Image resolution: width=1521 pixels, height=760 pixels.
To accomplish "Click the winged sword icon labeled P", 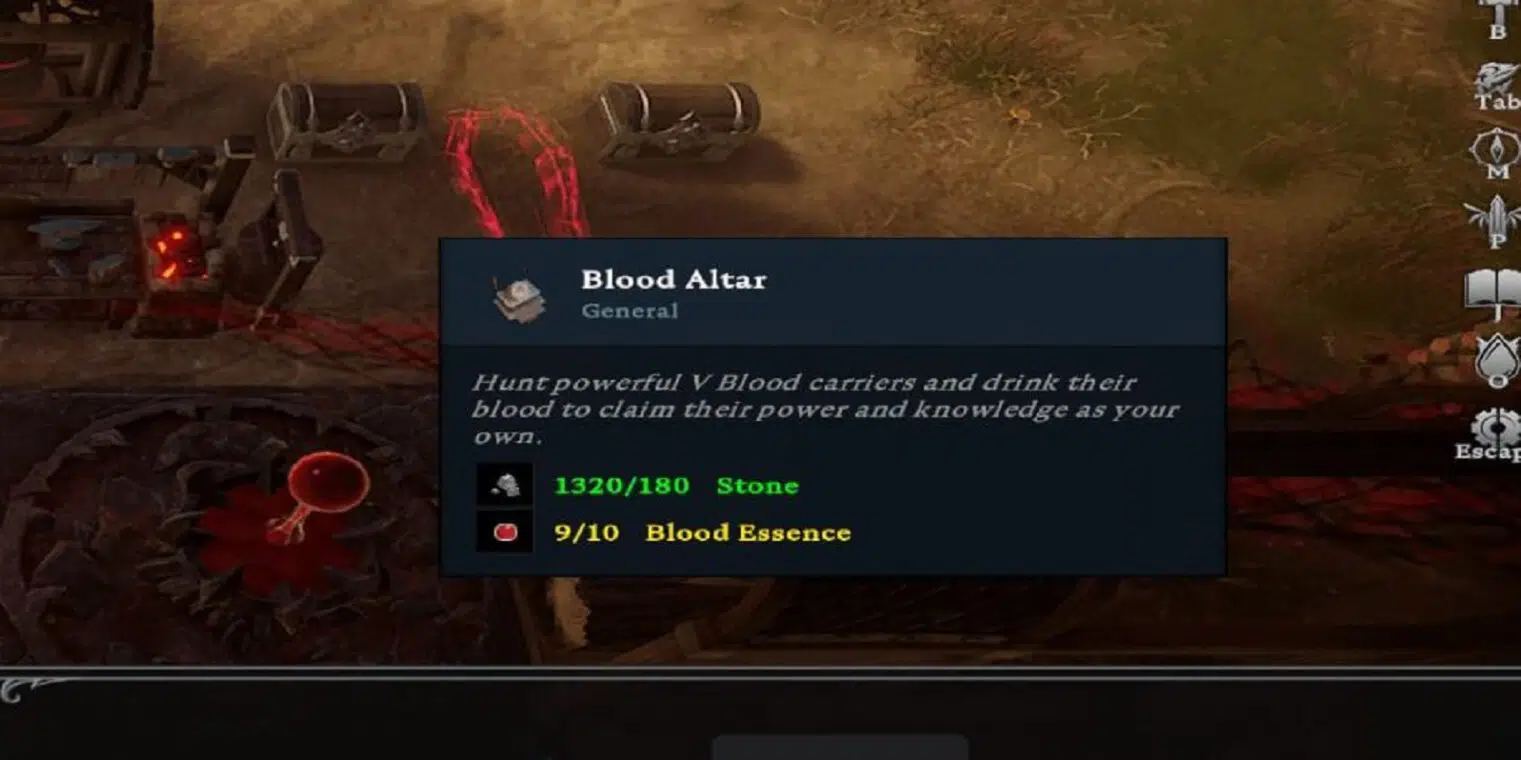I will (x=1497, y=222).
